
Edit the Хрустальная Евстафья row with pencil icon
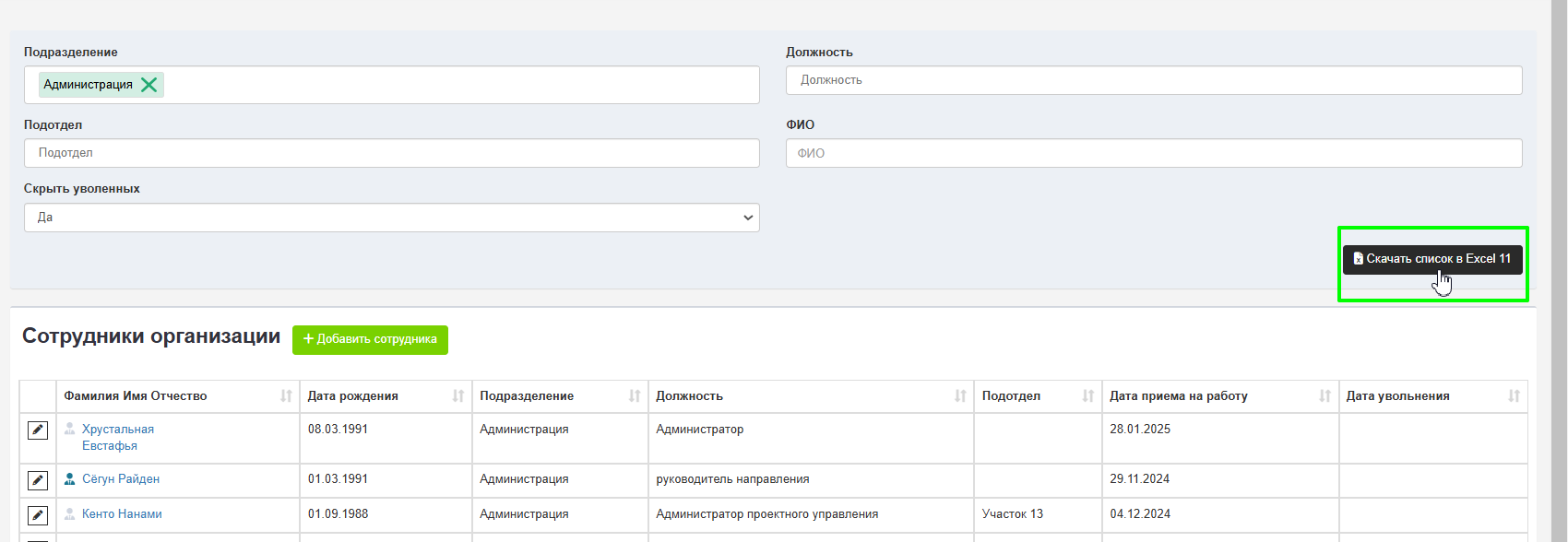click(38, 430)
